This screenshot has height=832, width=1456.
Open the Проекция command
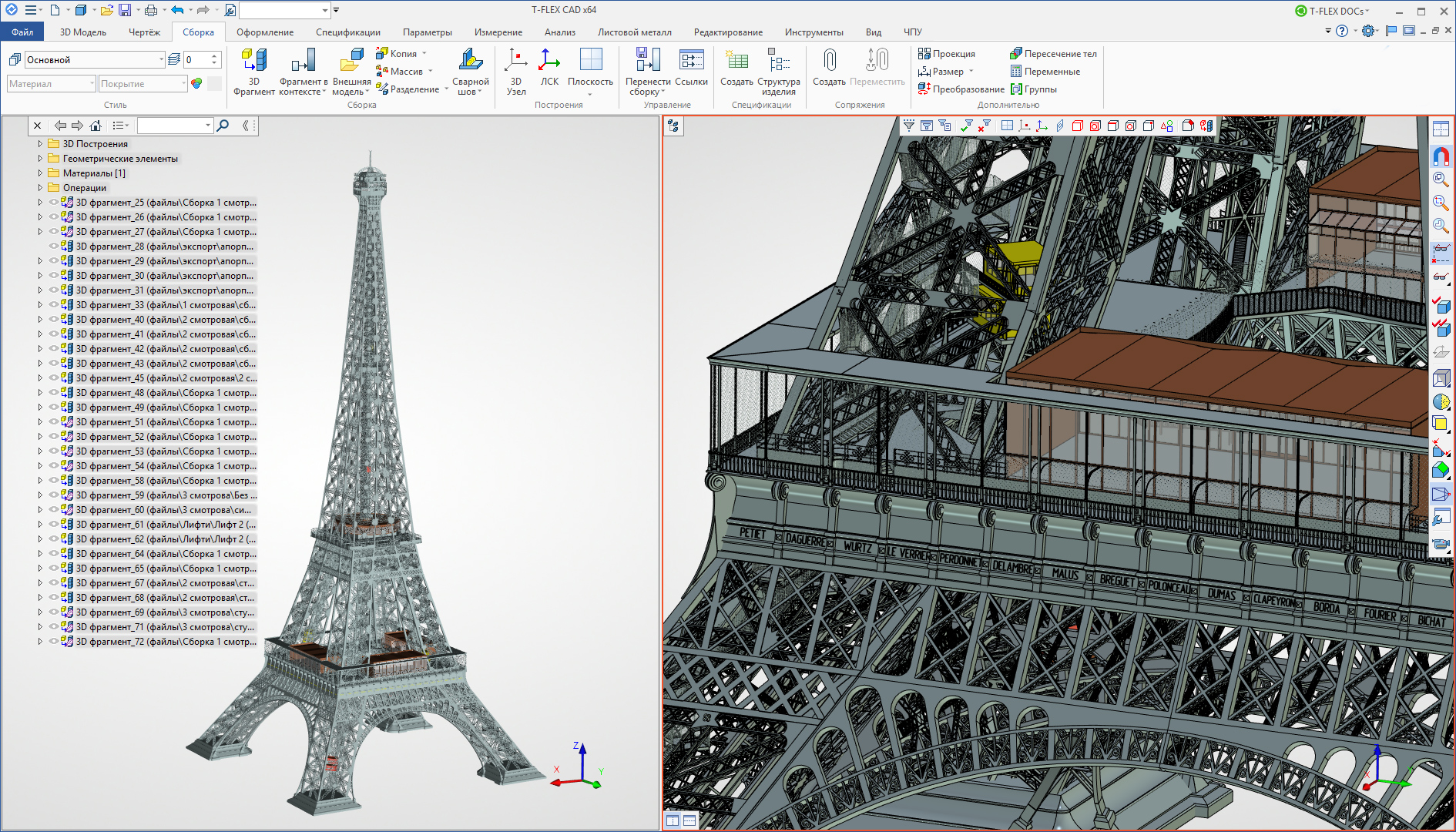(947, 53)
